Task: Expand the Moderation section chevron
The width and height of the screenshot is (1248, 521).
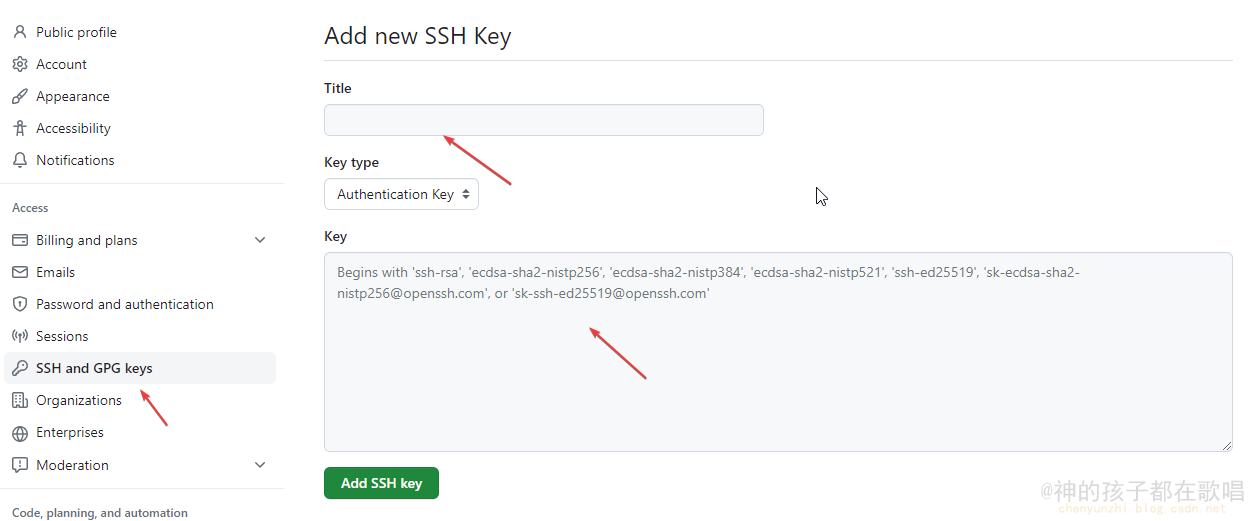Action: point(260,465)
